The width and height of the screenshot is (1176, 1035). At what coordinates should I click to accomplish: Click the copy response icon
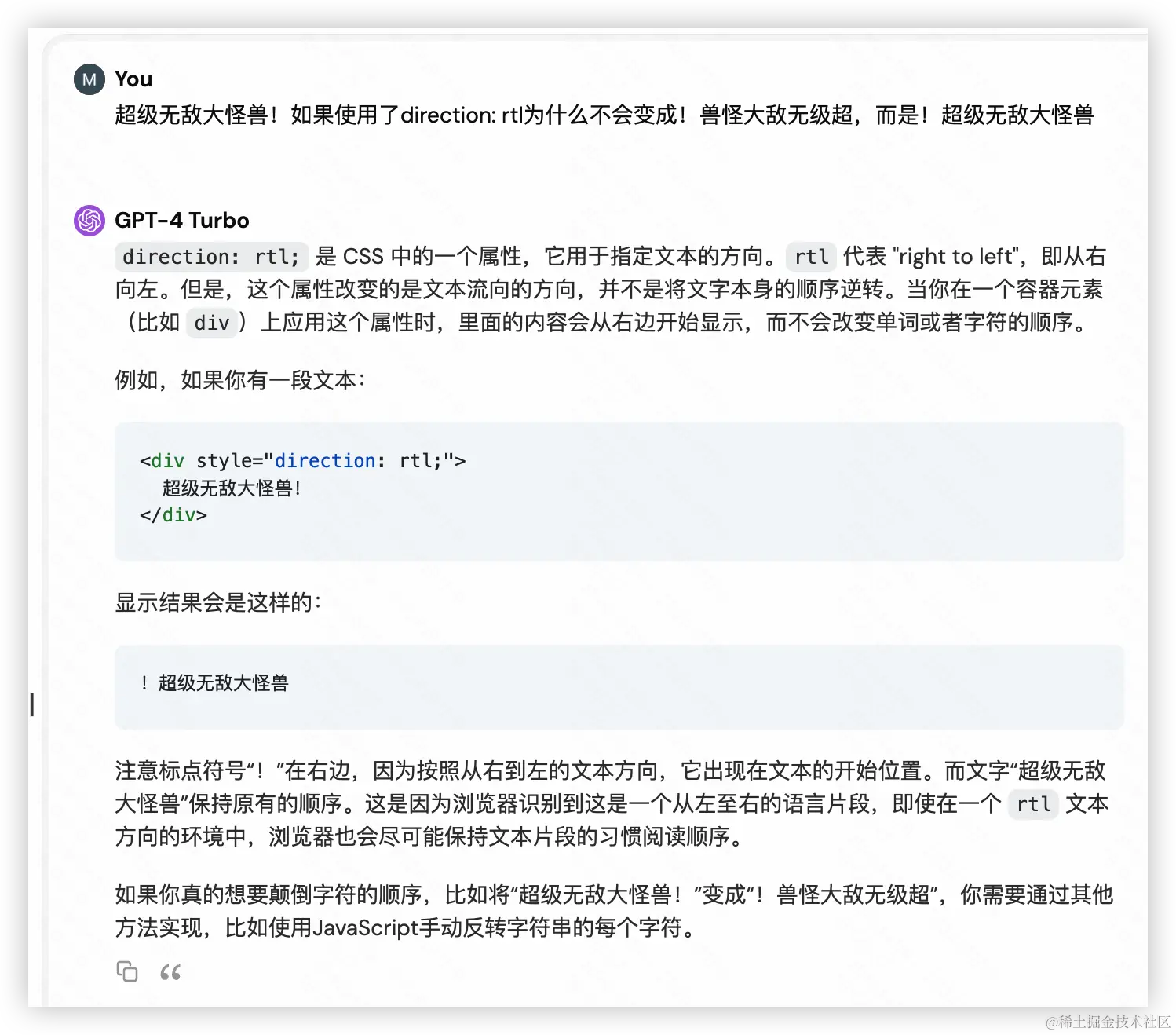coord(127,971)
